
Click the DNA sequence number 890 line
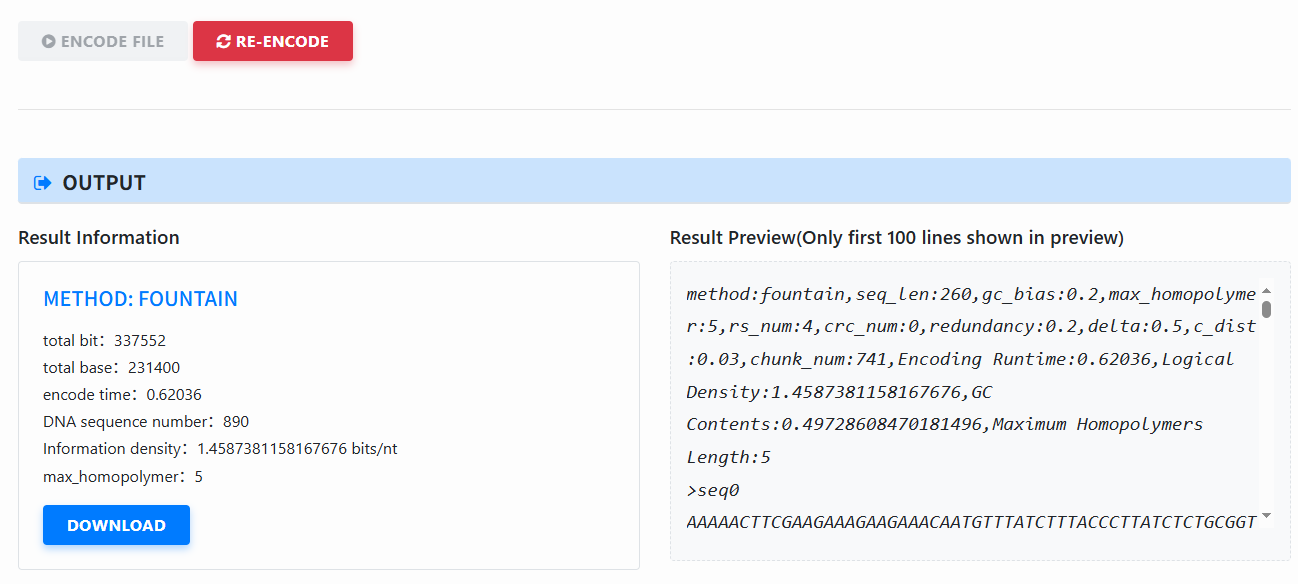[146, 421]
